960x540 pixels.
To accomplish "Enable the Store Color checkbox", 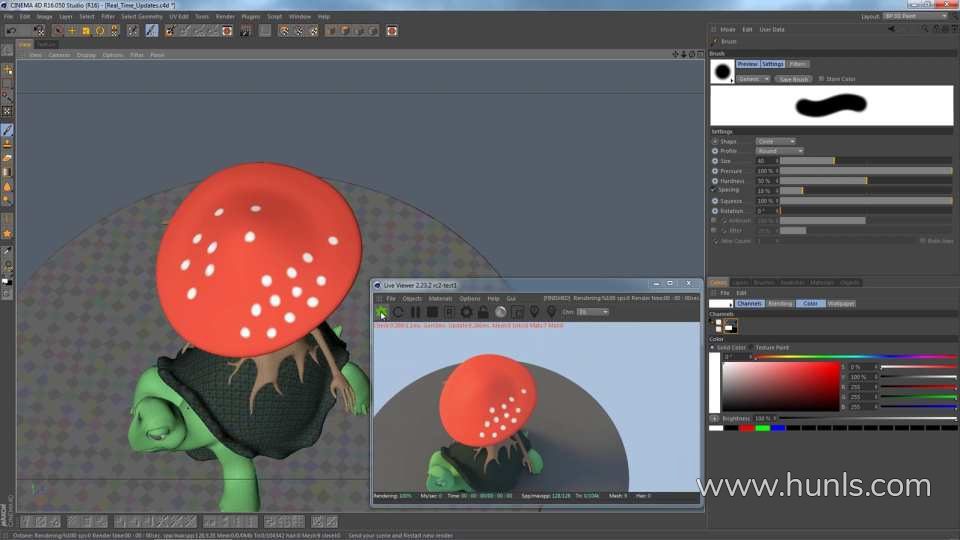I will (822, 79).
